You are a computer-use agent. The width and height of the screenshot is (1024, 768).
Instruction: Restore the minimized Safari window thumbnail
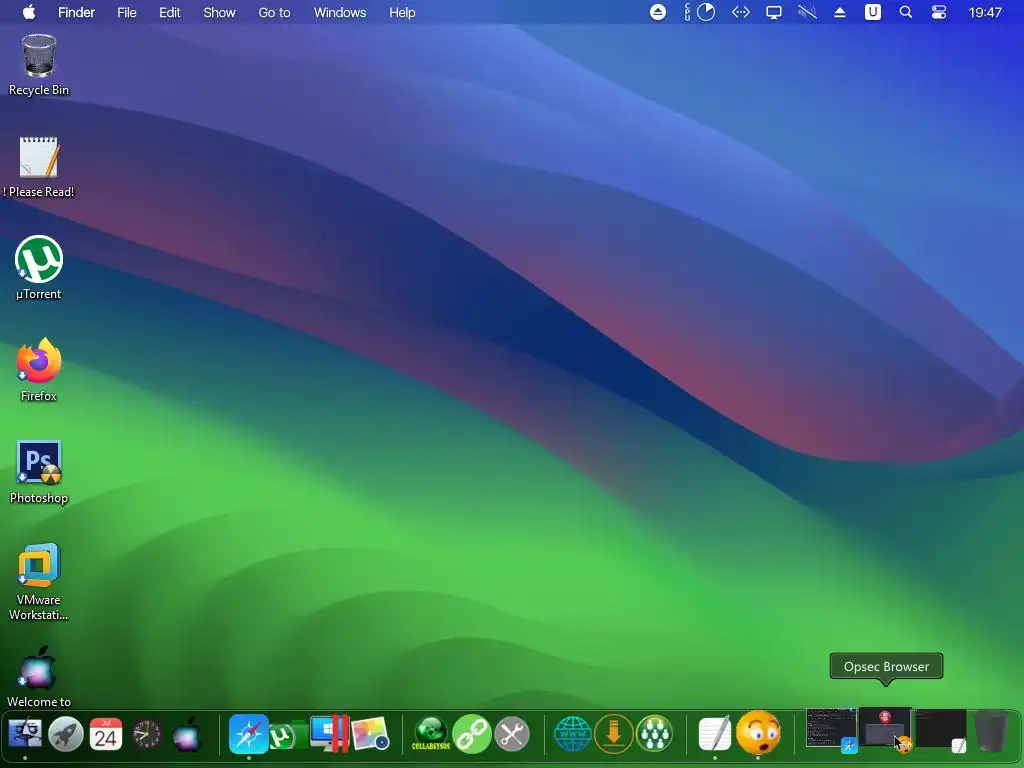831,729
